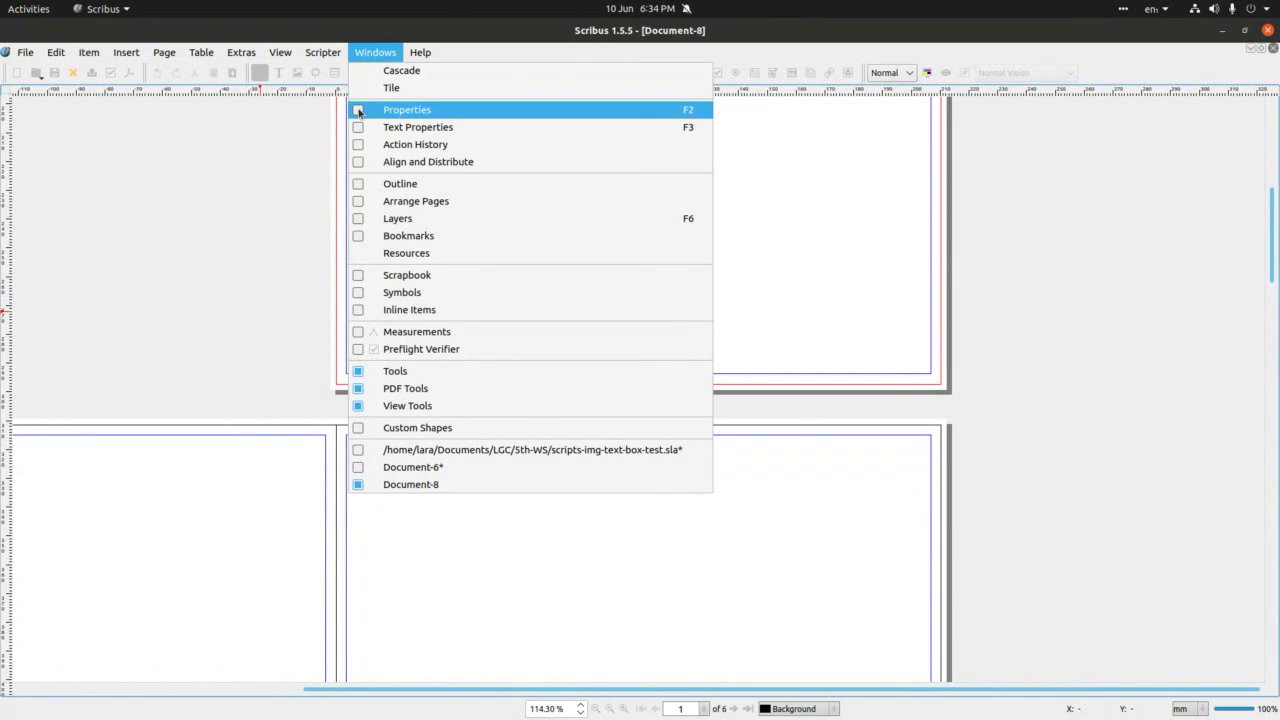Click the Redo arrow icon
The height and width of the screenshot is (720, 1280).
pyautogui.click(x=176, y=73)
